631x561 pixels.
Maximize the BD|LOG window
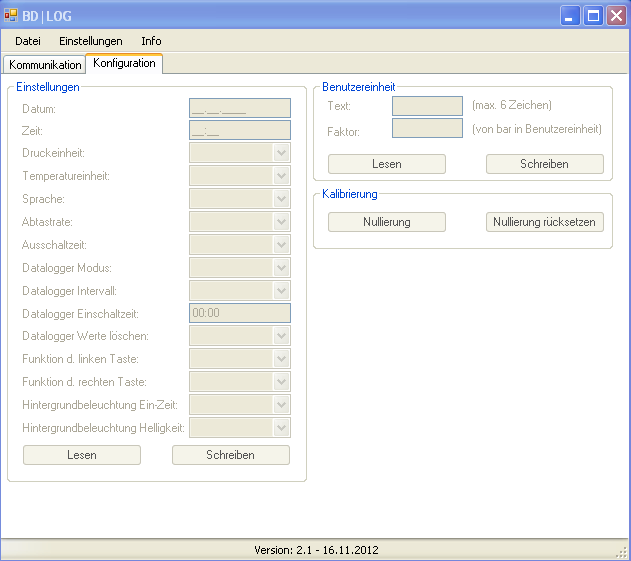[593, 16]
